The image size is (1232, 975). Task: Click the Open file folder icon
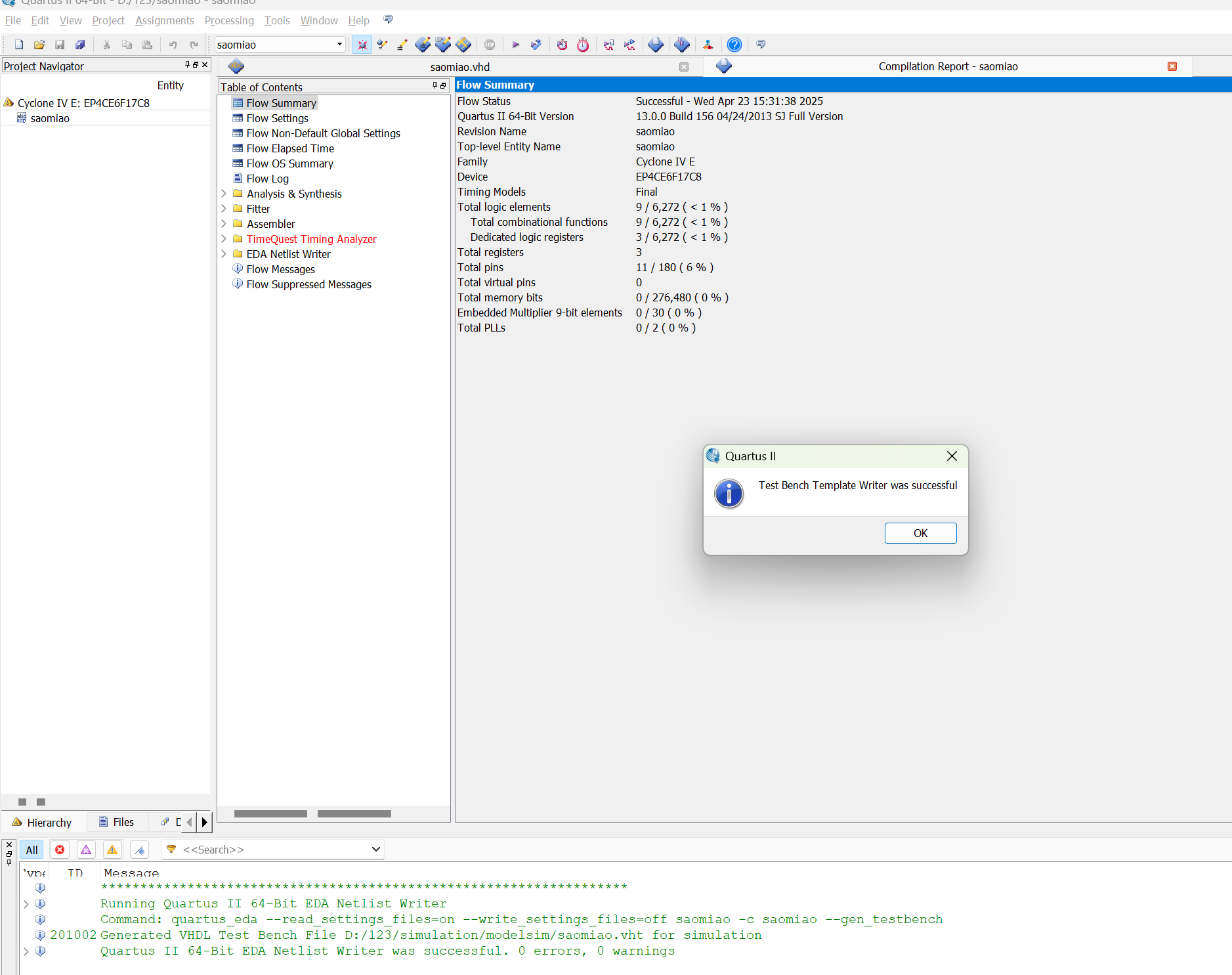click(39, 45)
